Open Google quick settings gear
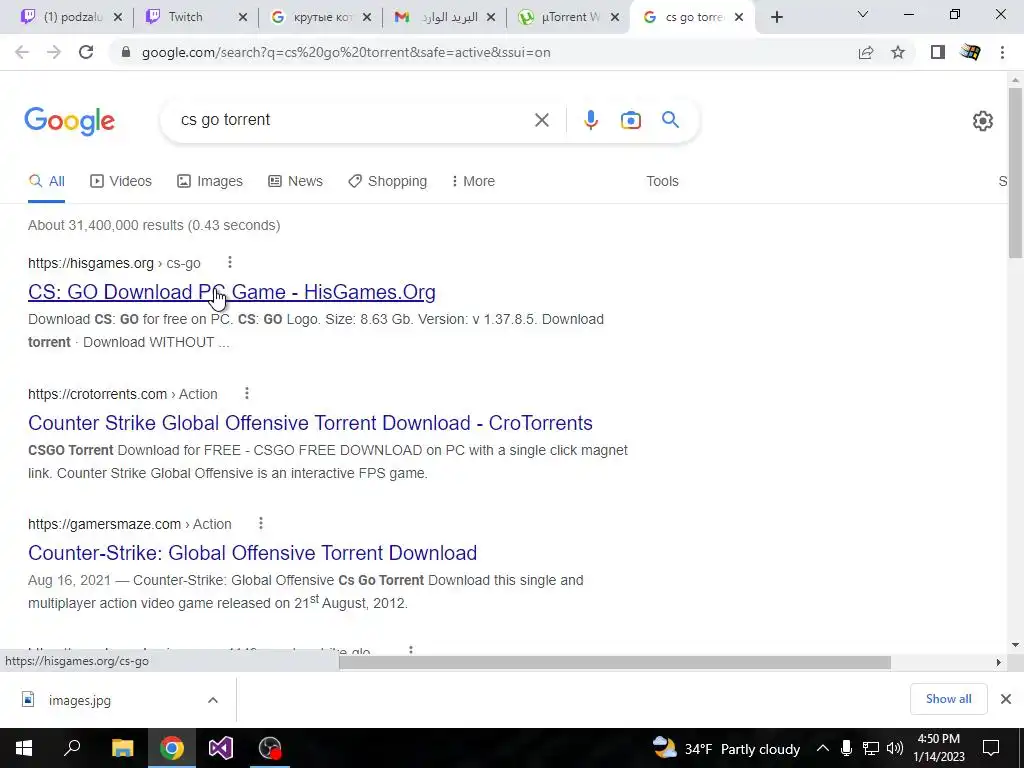 [x=982, y=121]
